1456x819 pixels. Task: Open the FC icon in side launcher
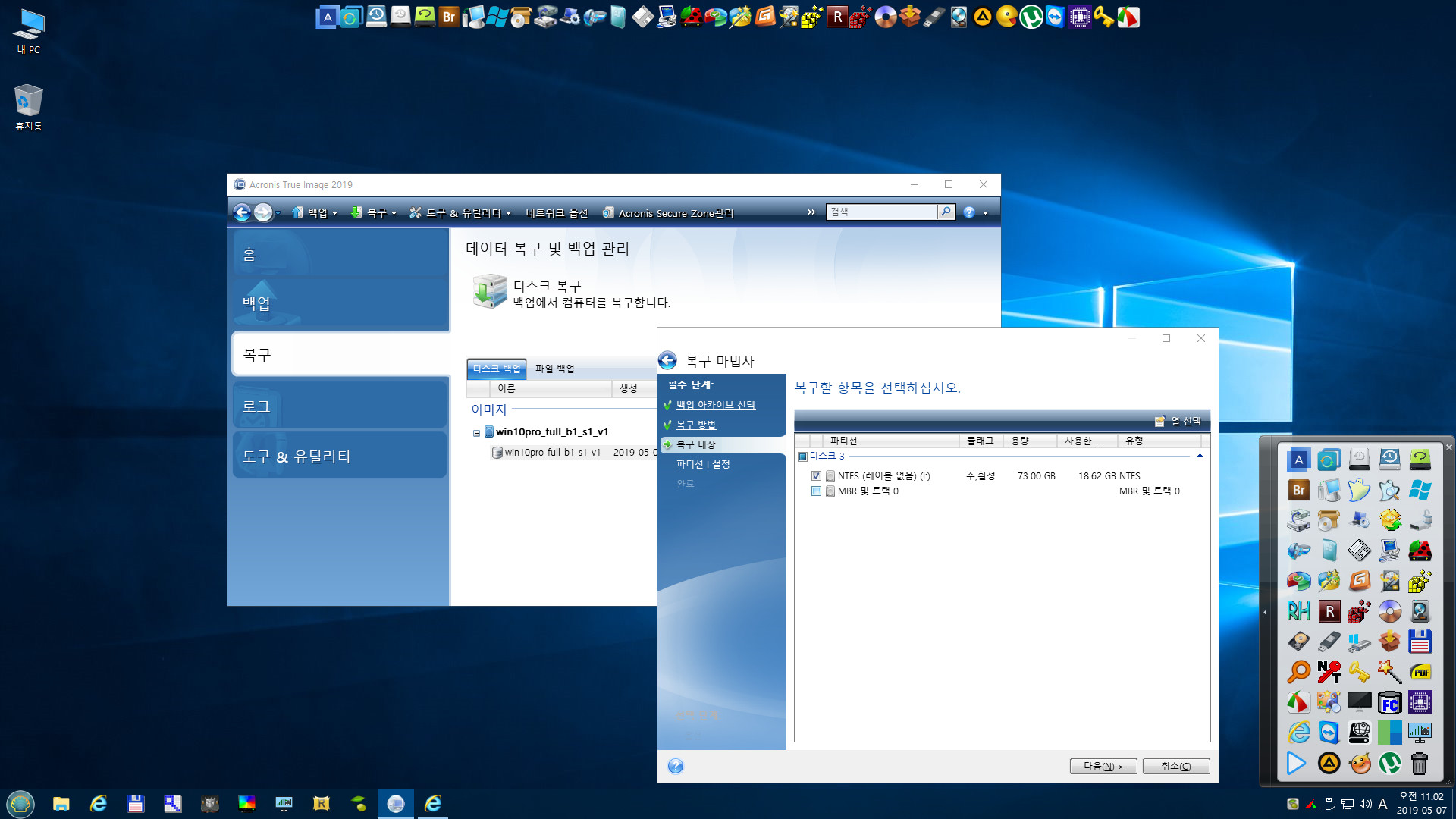1389,703
